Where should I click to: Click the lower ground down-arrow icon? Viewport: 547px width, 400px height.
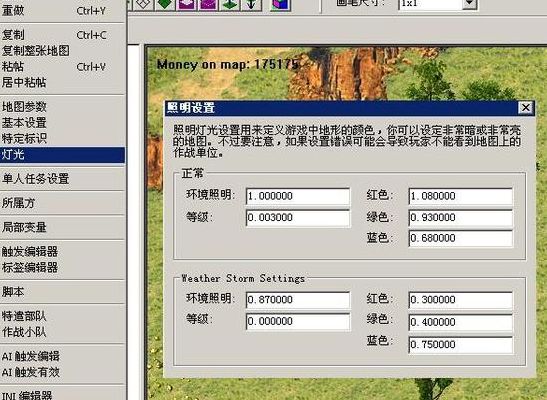[x=252, y=5]
